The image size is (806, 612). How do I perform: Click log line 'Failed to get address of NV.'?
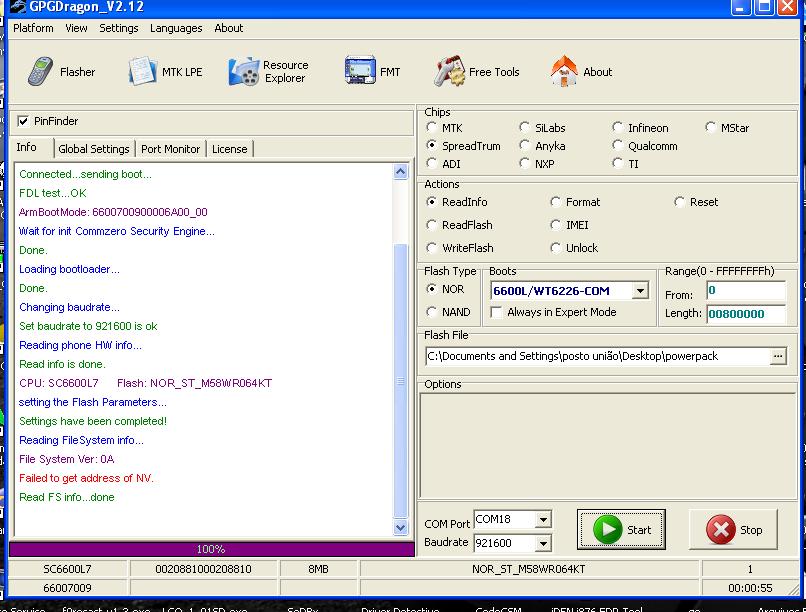tap(86, 478)
